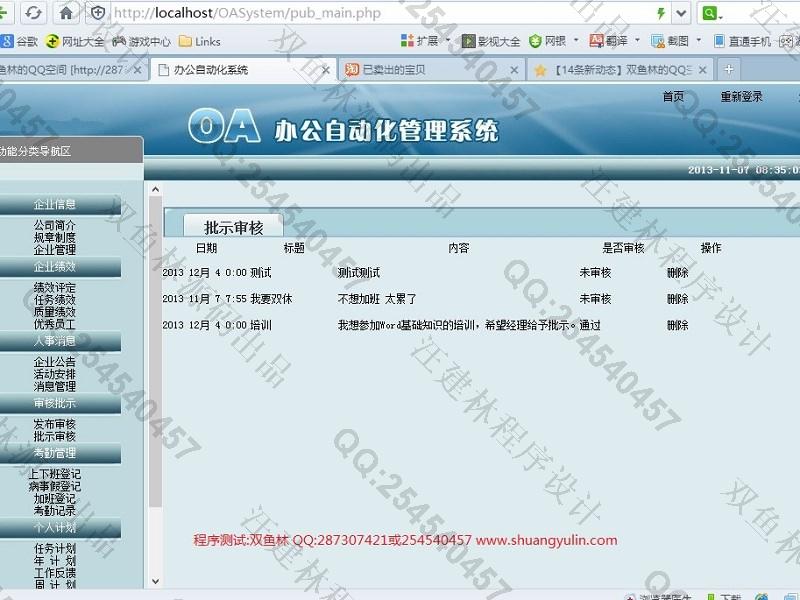Close the 14条新动态 tab
Screen dimensions: 800x600
coord(703,70)
